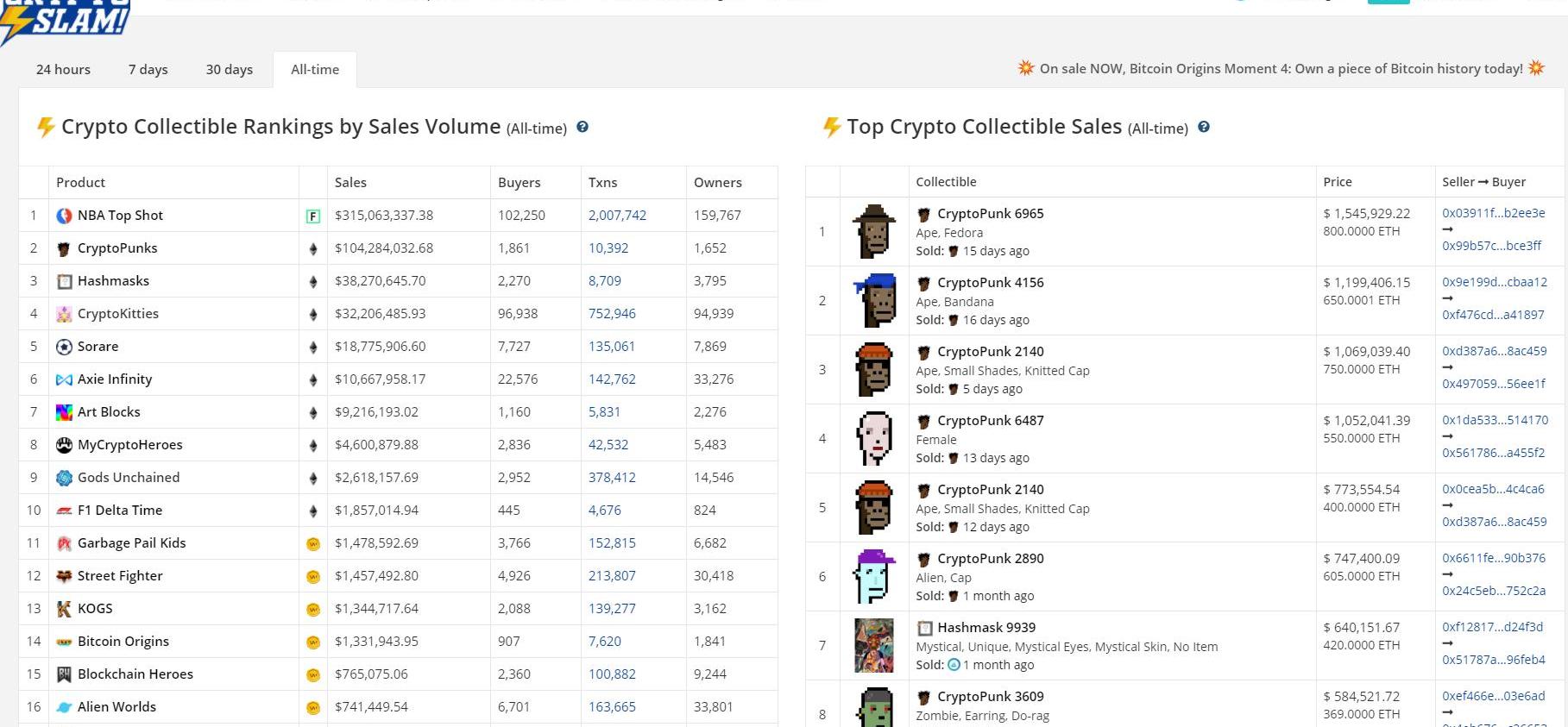Screen dimensions: 1568x727
Task: Open CryptoPunk 4156 collectible link
Action: click(x=991, y=283)
